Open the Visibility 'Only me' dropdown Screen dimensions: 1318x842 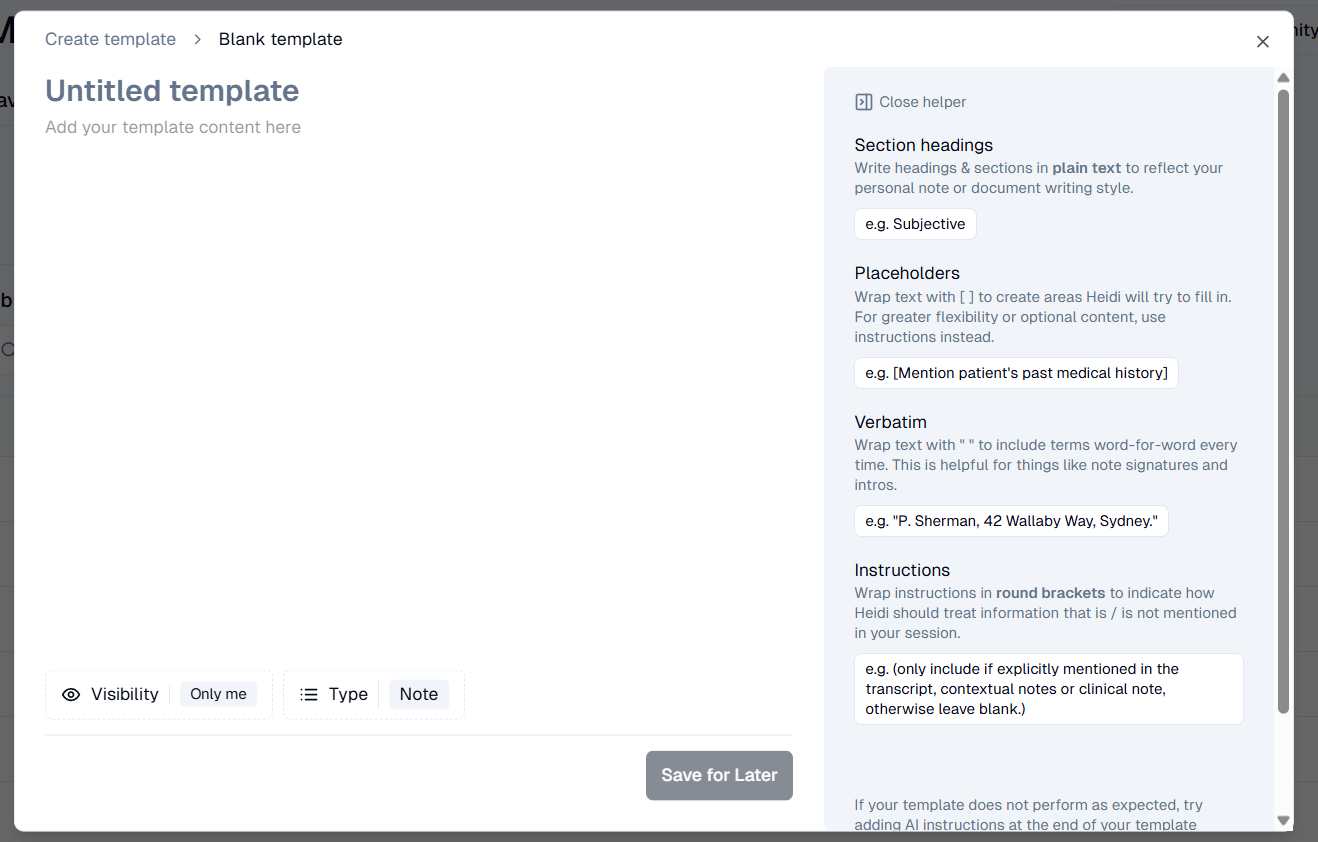pos(218,694)
